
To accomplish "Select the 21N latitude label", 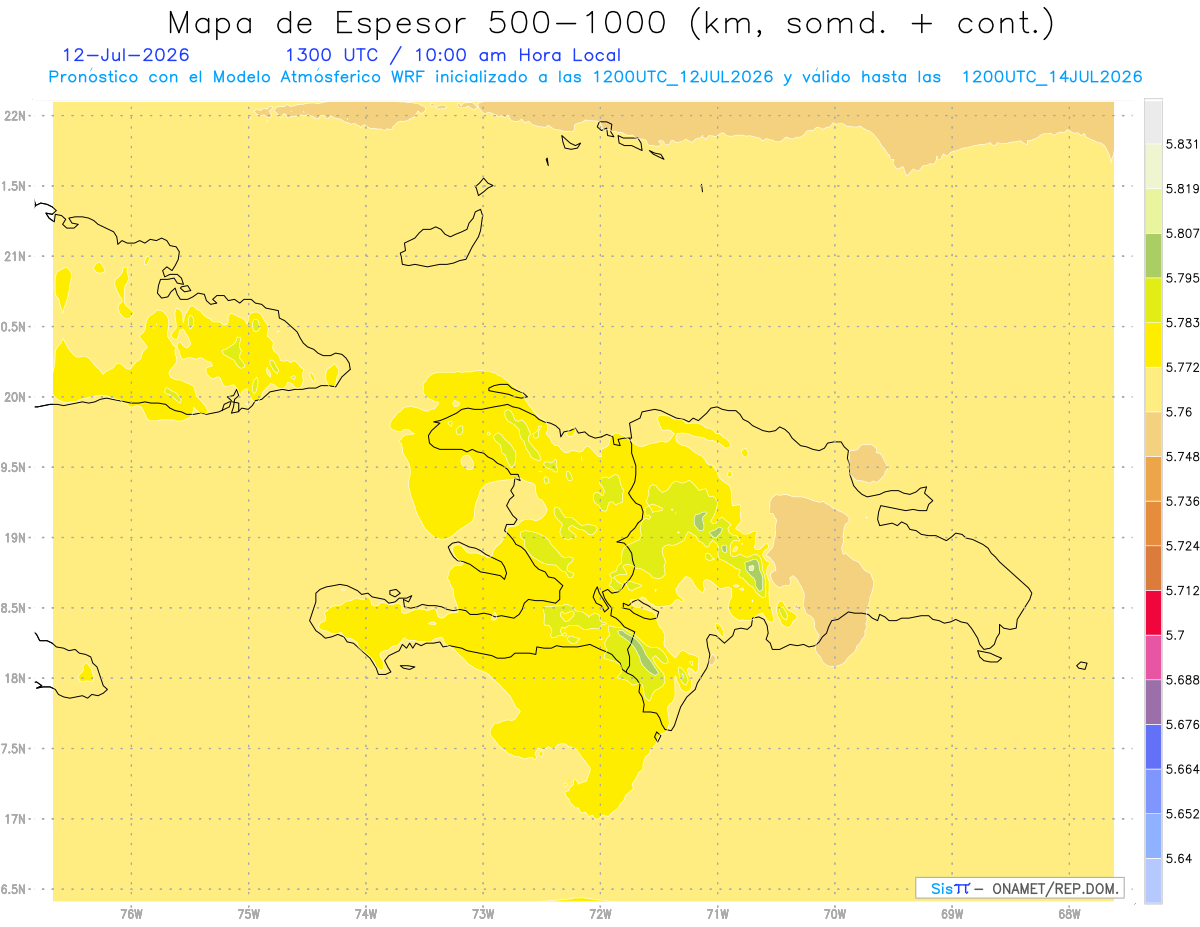I will click(15, 257).
